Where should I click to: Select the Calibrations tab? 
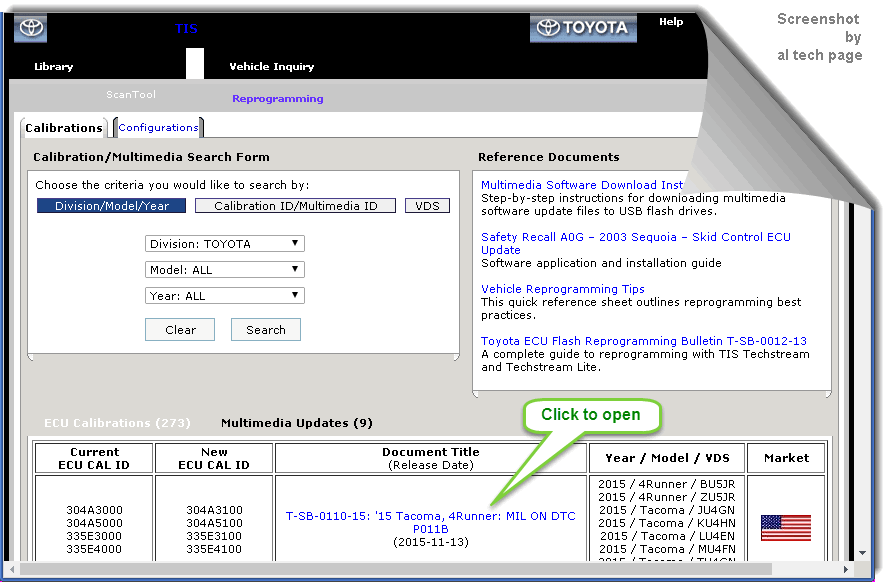(x=64, y=128)
